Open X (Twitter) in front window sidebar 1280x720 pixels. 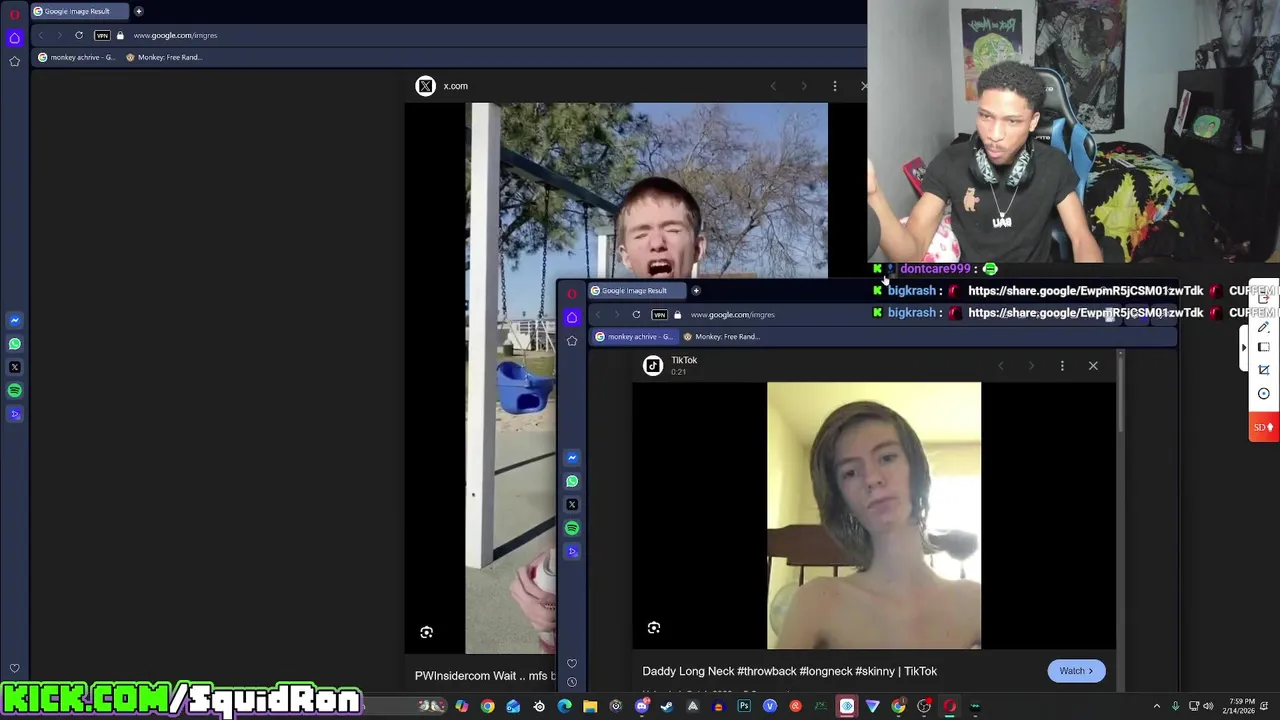click(572, 504)
